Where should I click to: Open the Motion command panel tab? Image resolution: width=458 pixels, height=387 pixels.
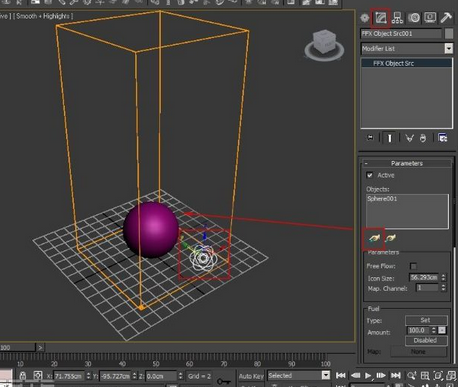coord(414,18)
